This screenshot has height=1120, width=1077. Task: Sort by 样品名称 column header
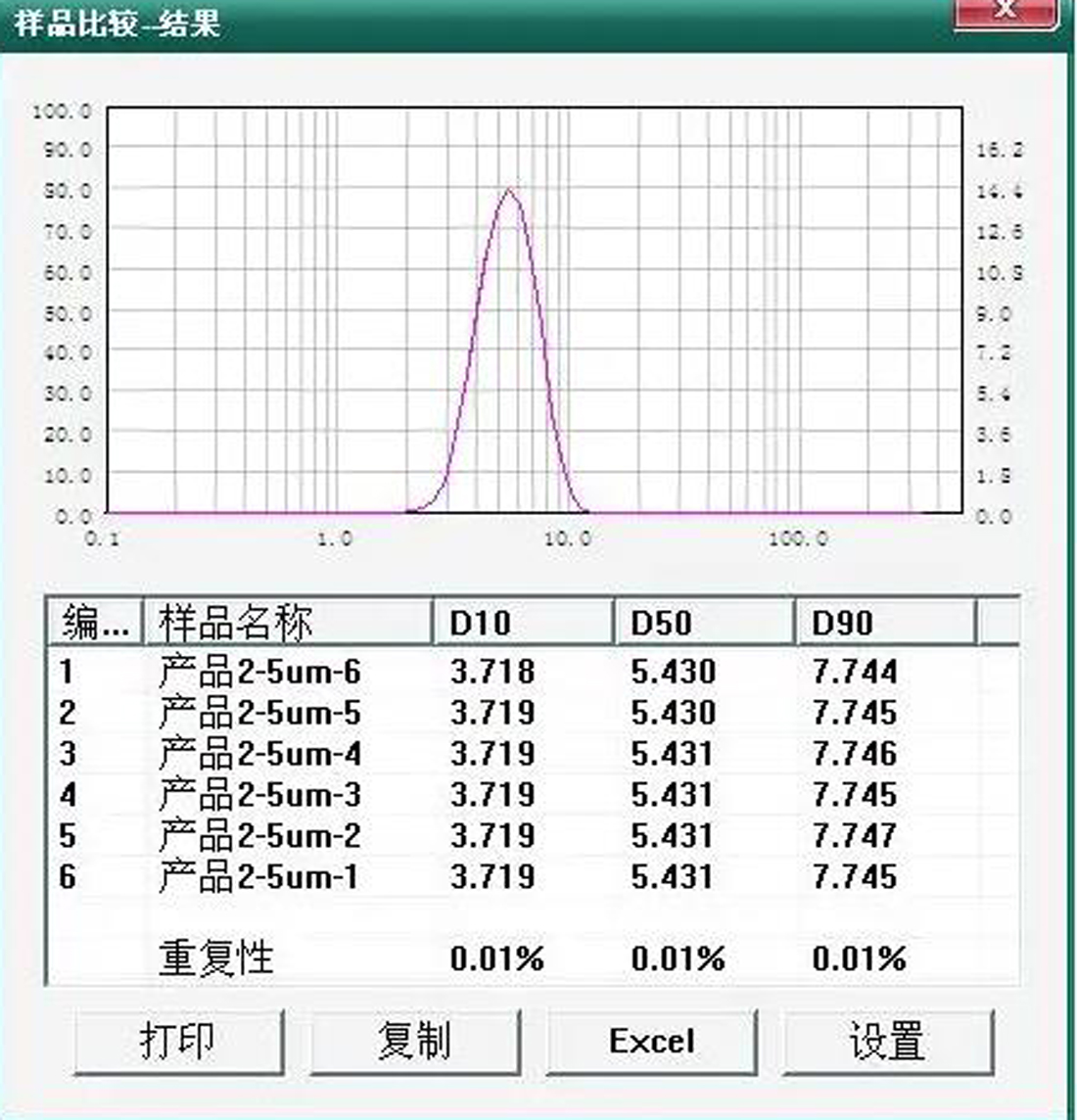click(288, 622)
